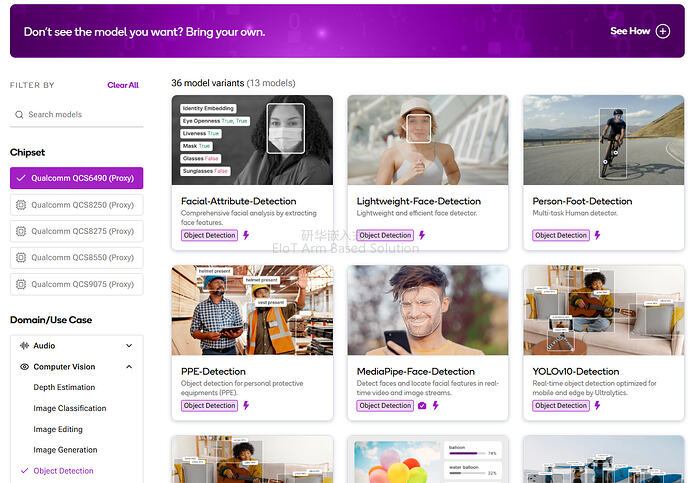The height and width of the screenshot is (483, 690).
Task: Click the masked woman thumbnail of Facial-Attribute-Detection
Action: tap(252, 140)
